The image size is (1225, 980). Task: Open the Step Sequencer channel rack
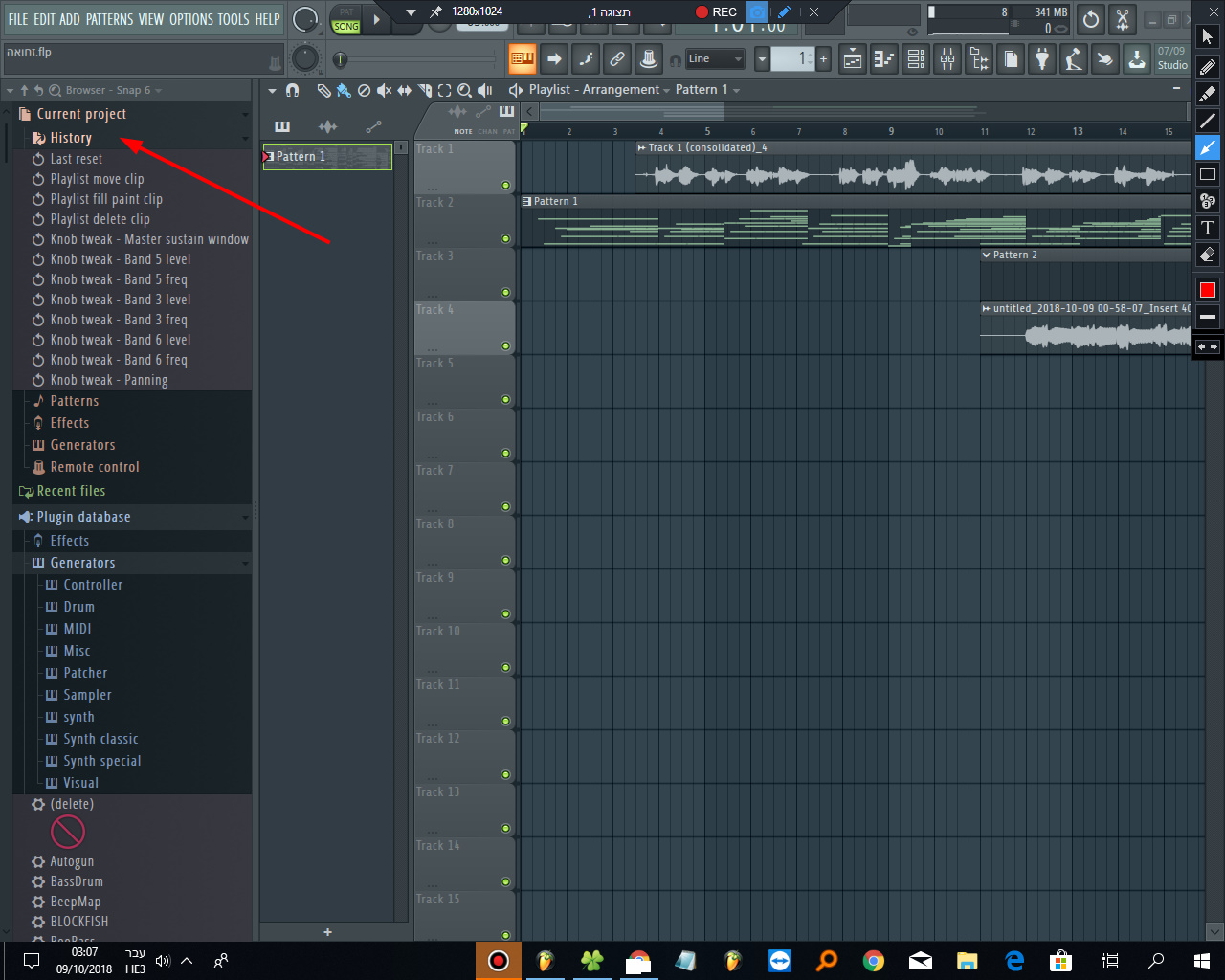pyautogui.click(x=916, y=59)
